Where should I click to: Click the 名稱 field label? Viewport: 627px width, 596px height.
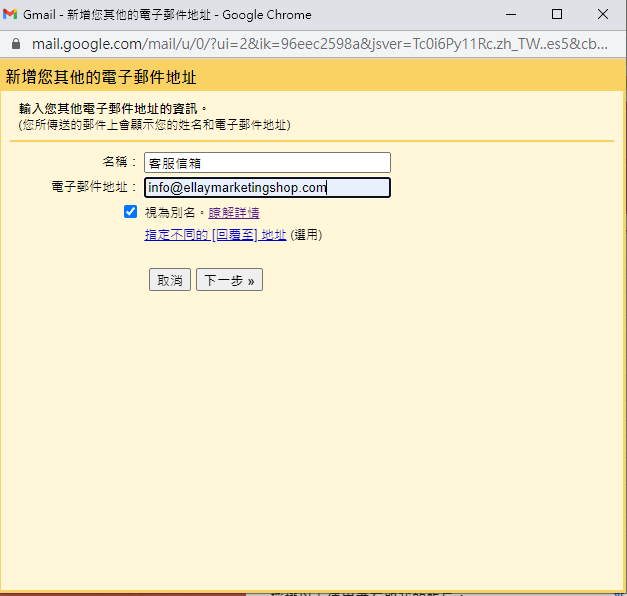coord(119,162)
